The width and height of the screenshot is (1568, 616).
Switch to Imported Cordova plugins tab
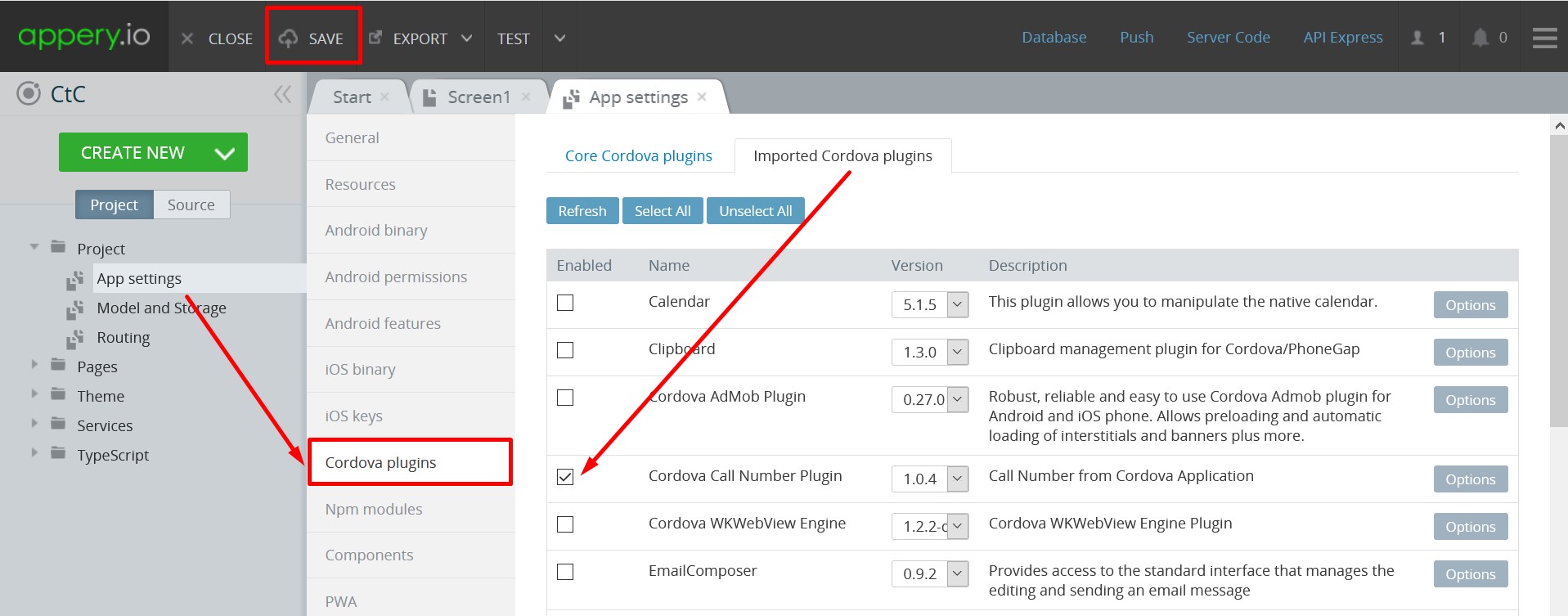[x=842, y=155]
